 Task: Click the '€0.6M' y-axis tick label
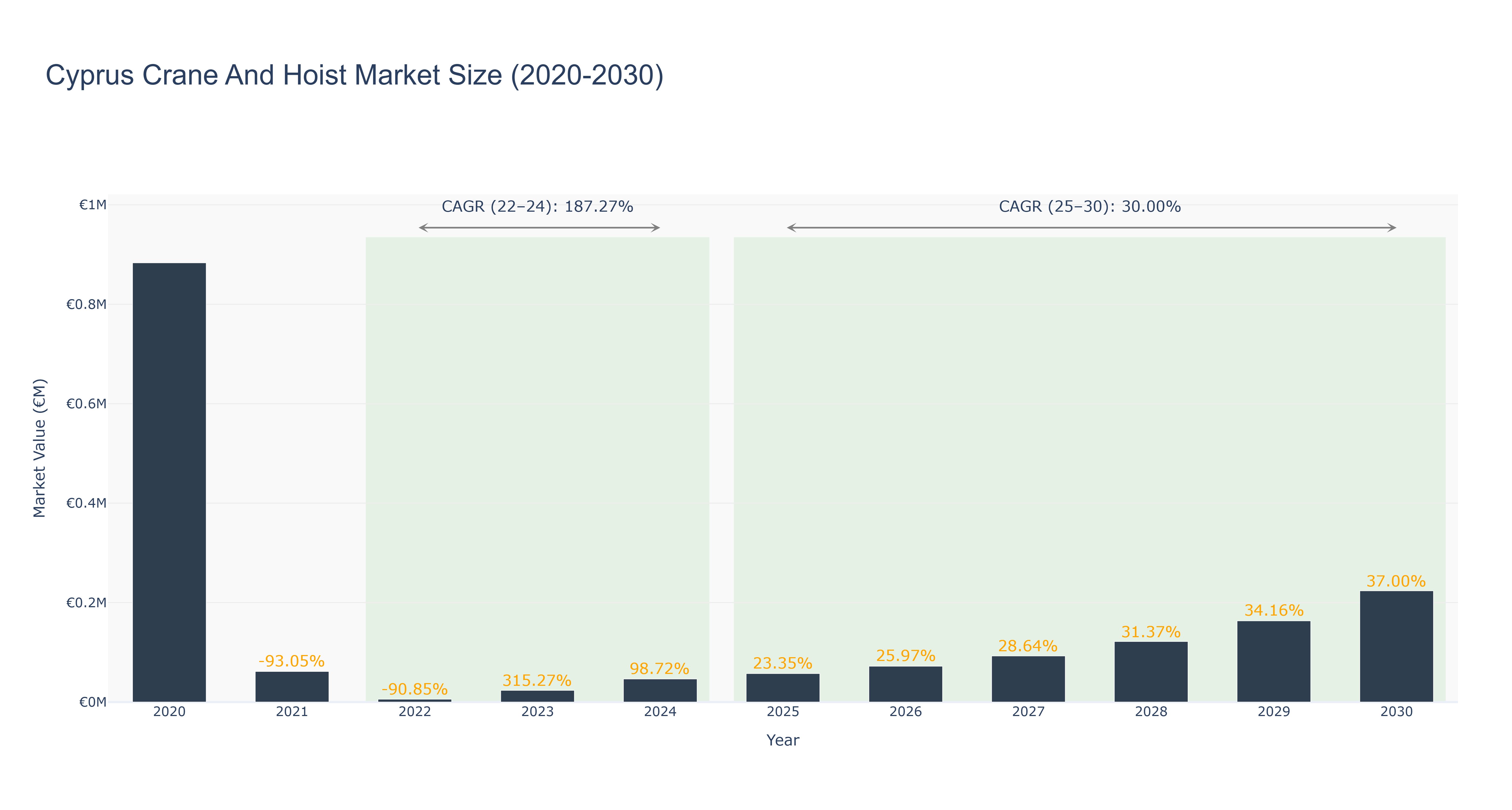click(86, 404)
